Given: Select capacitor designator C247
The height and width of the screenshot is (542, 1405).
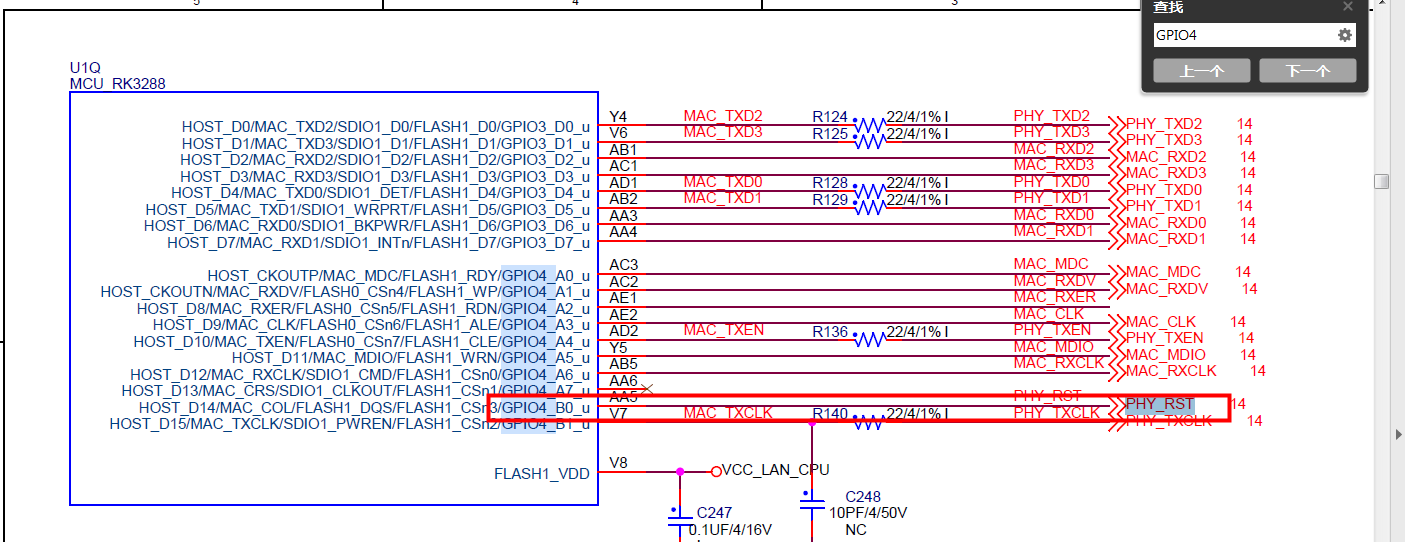Looking at the screenshot, I should (714, 513).
